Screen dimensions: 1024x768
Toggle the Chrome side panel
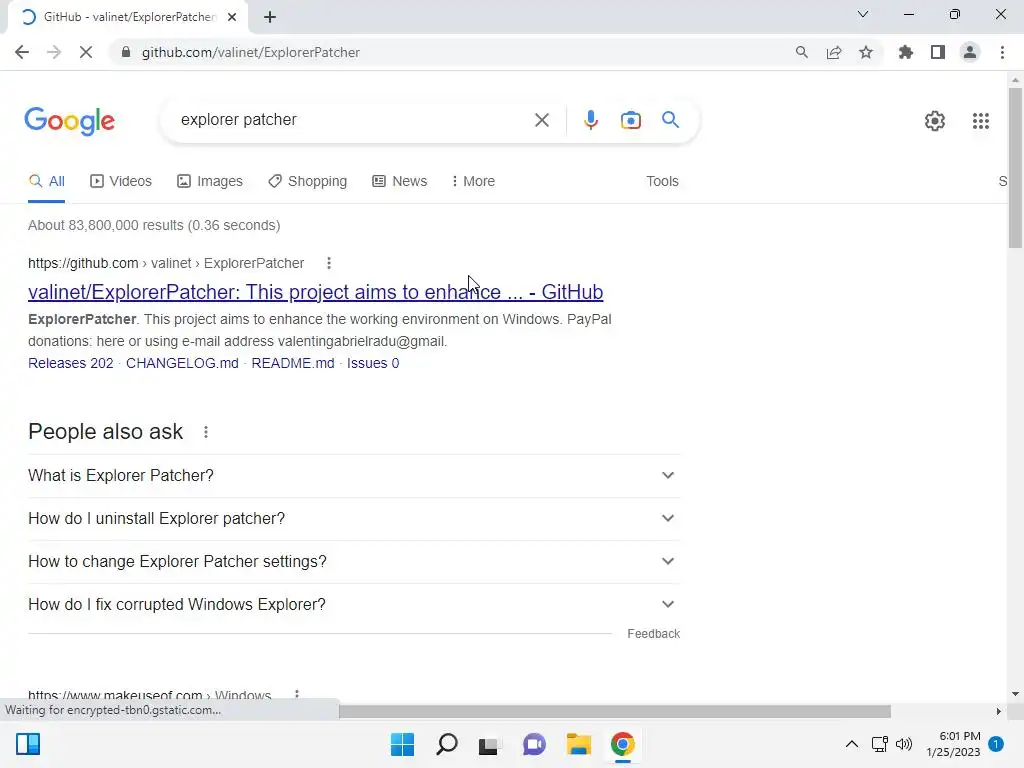[x=938, y=52]
